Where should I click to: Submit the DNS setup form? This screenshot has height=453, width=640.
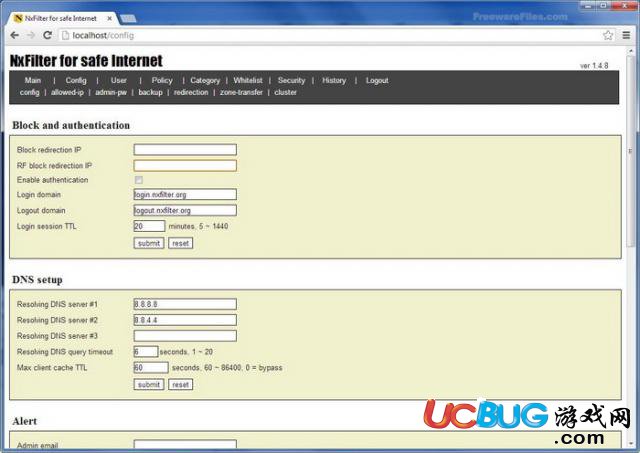point(149,384)
